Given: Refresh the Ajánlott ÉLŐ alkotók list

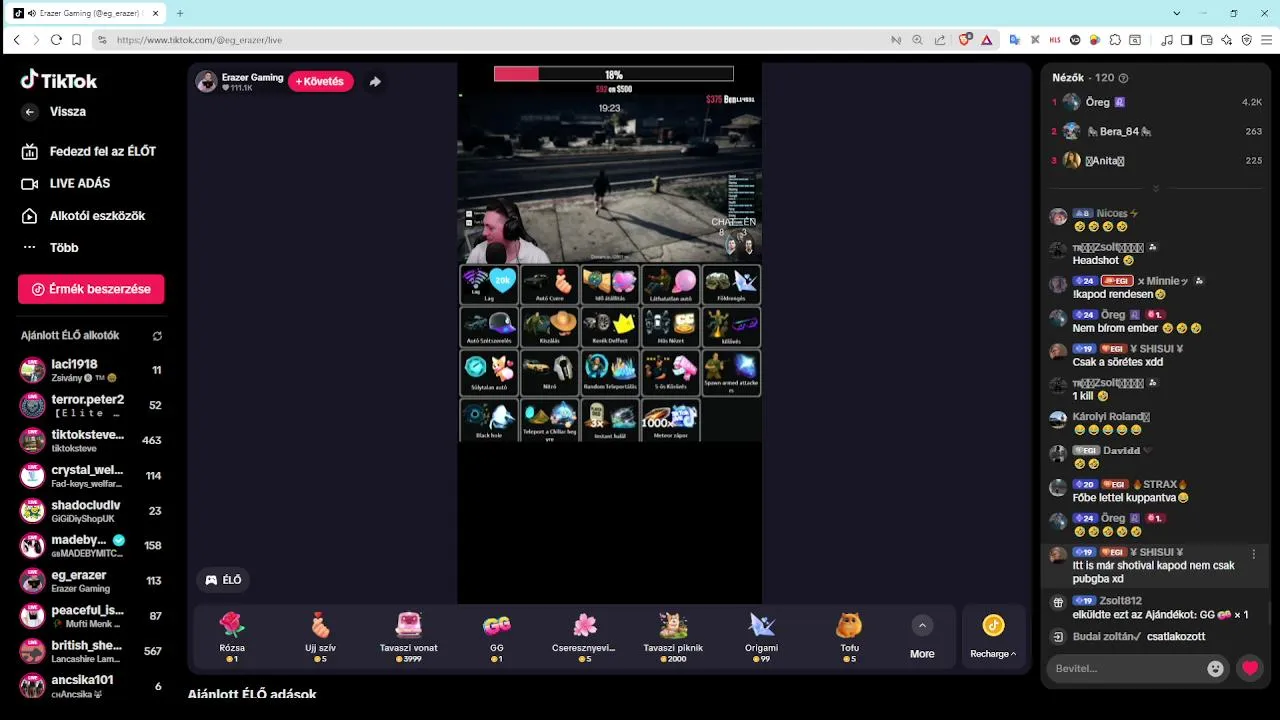Looking at the screenshot, I should [157, 336].
